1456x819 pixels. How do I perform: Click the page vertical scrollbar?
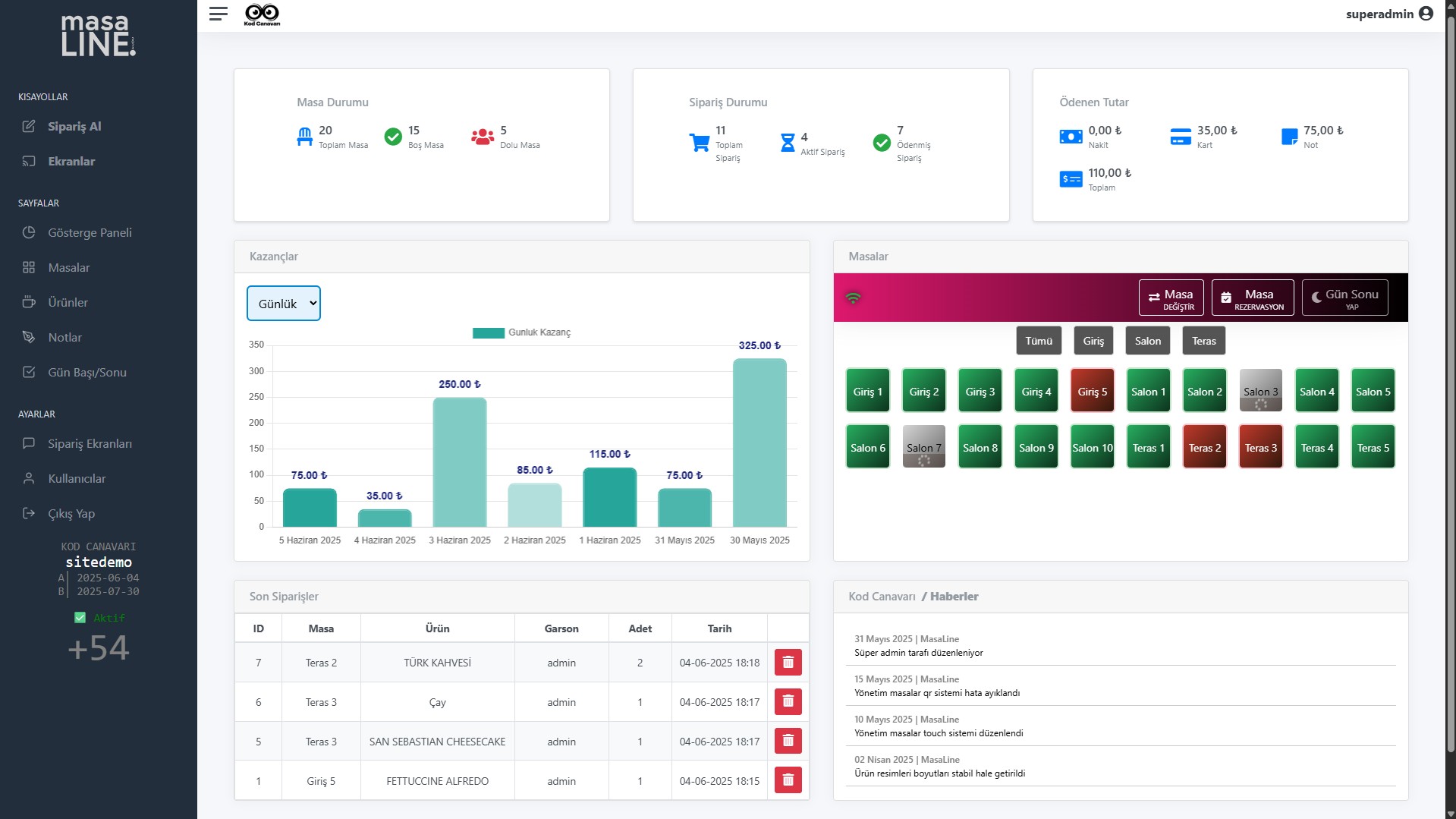pos(1450,380)
